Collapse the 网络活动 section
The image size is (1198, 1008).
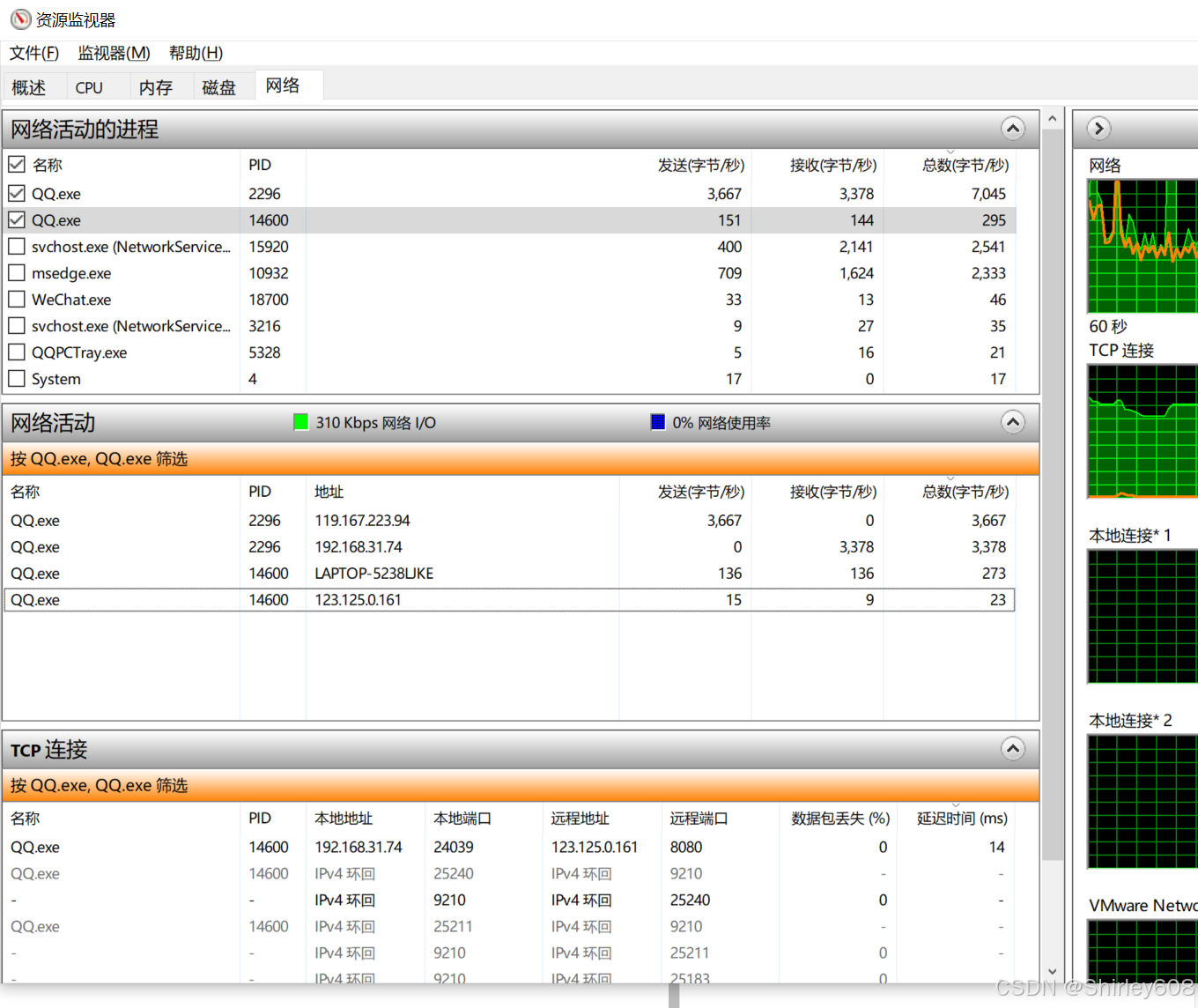pos(1013,422)
